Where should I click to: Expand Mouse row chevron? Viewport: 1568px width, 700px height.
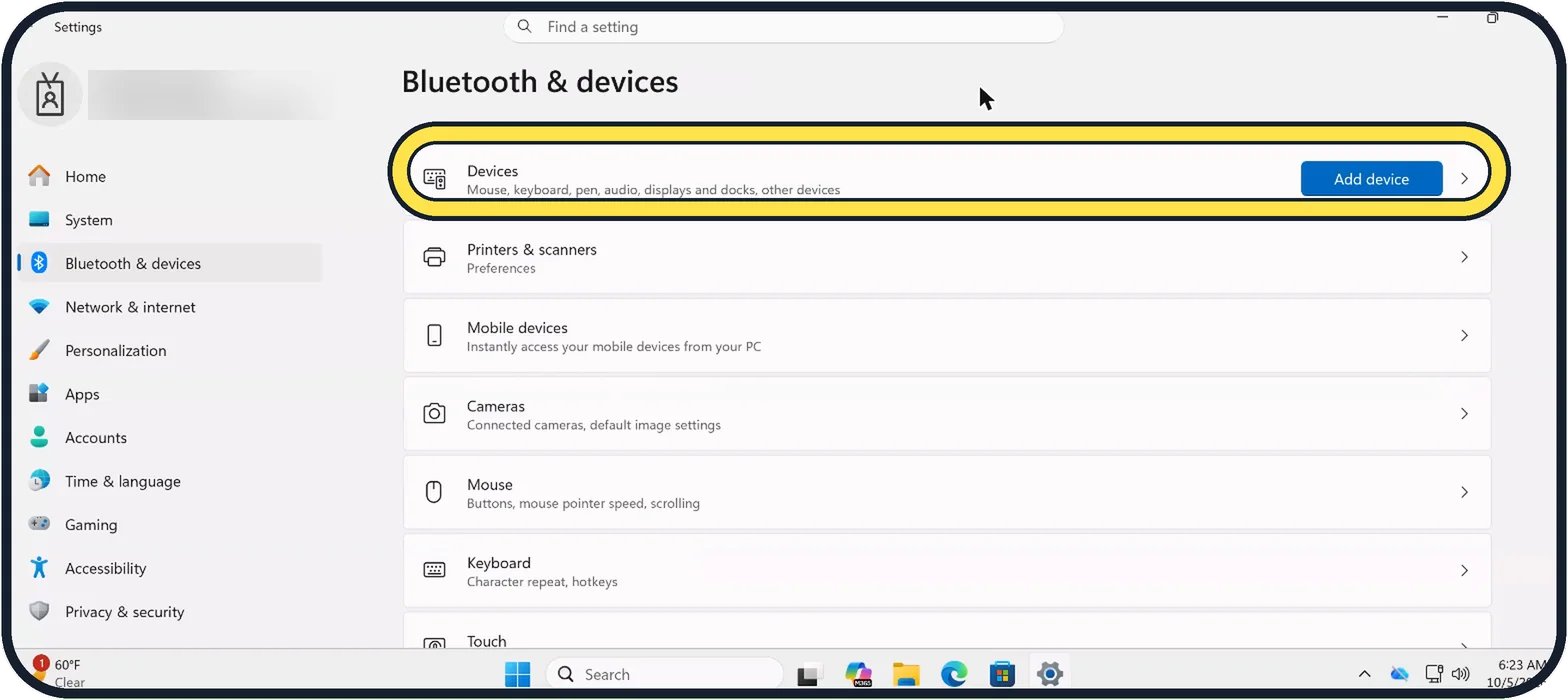(1464, 492)
